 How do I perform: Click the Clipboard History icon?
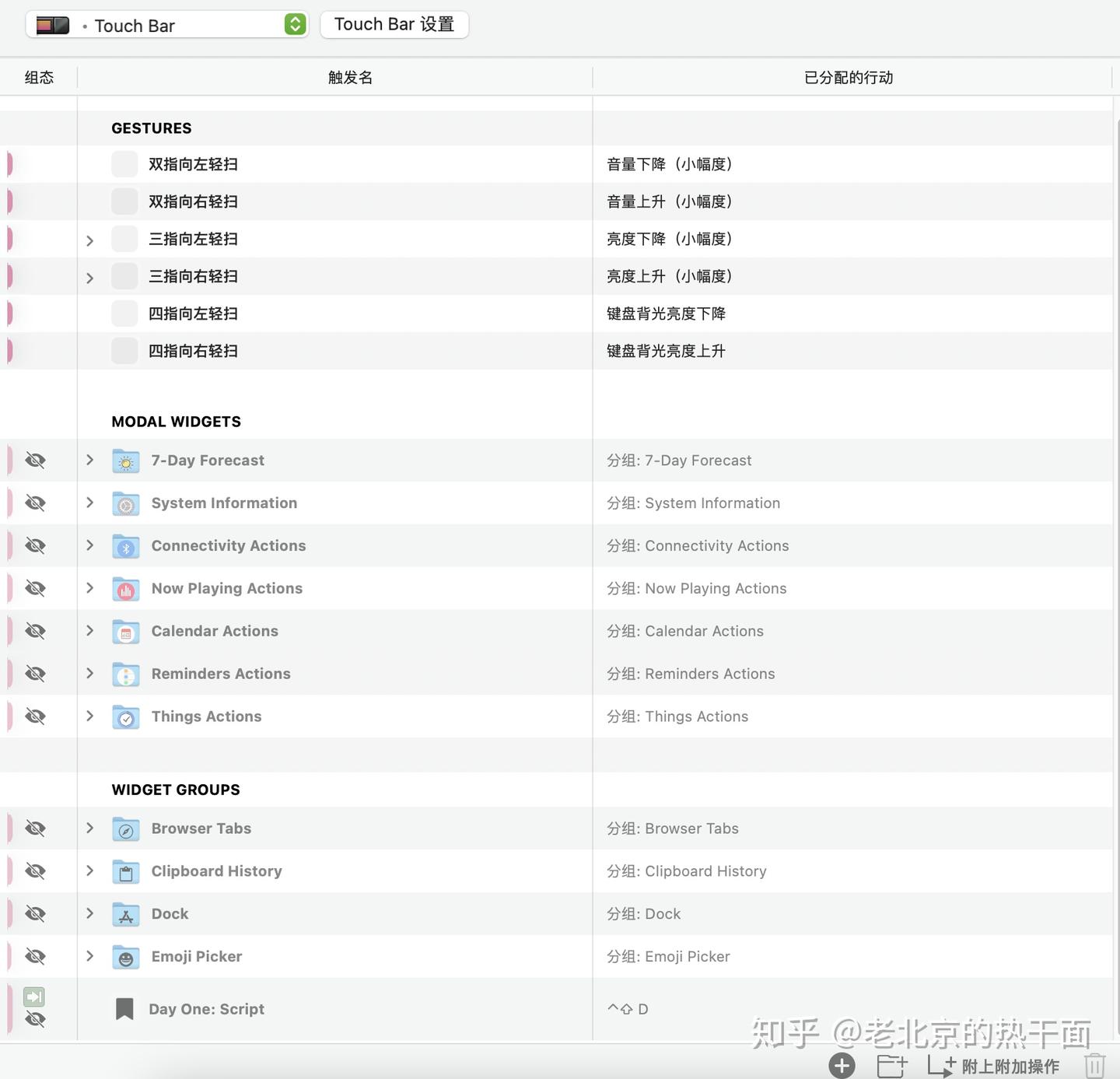click(x=125, y=871)
